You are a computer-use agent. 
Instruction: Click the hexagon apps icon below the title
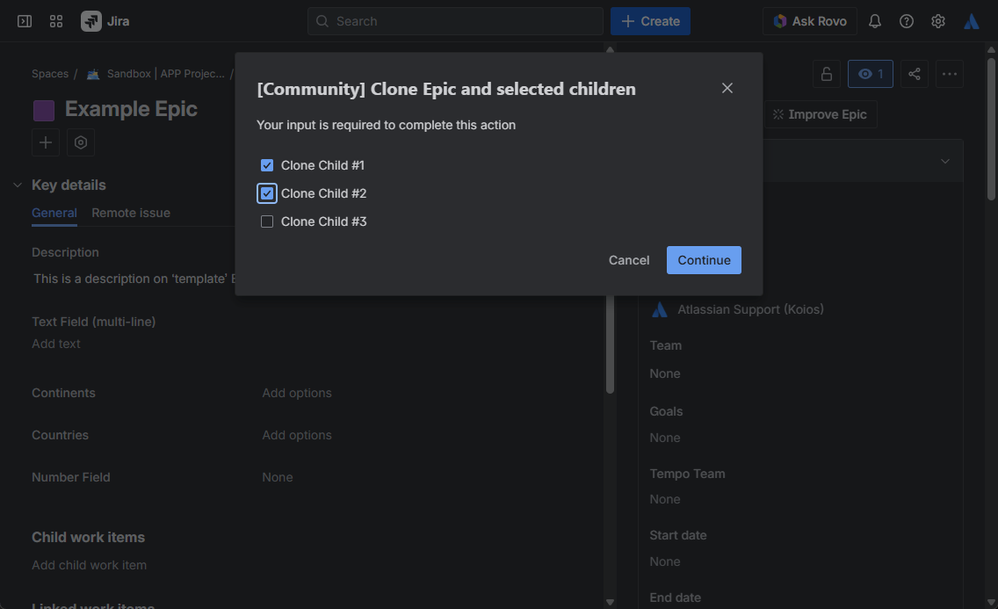(x=81, y=143)
